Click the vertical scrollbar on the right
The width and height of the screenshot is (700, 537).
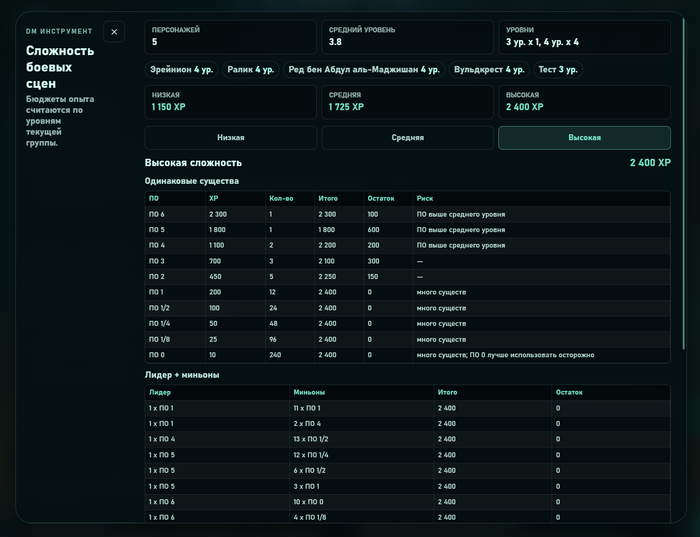pyautogui.click(x=683, y=183)
